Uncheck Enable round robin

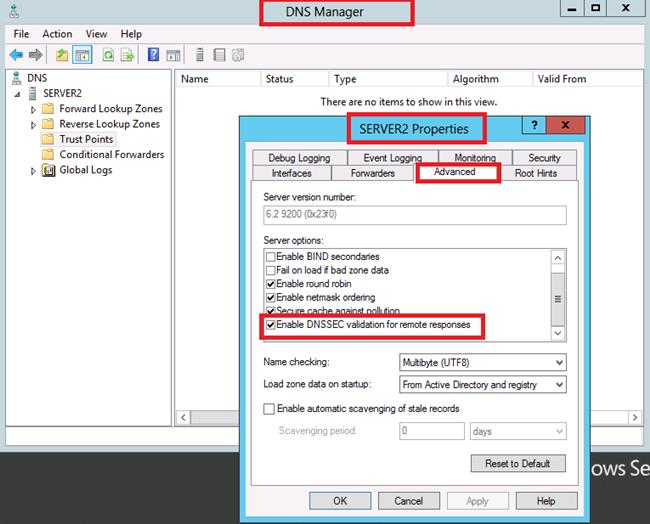pos(270,284)
